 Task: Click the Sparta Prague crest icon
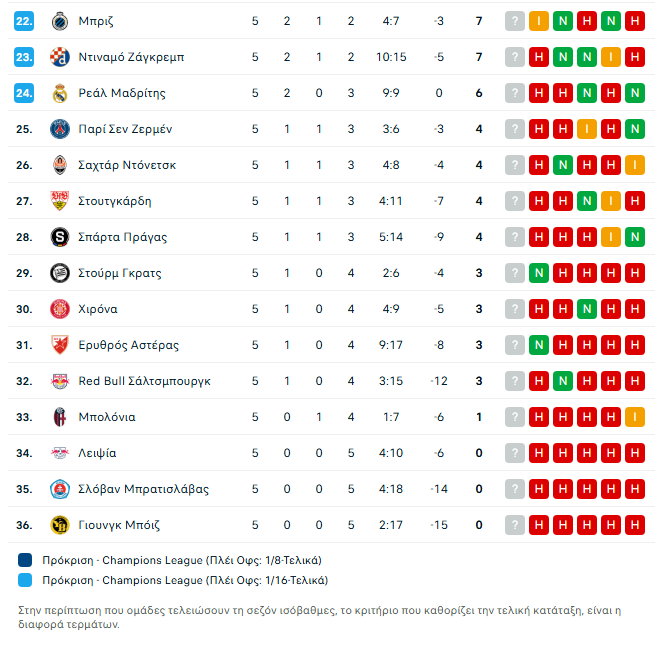(59, 237)
